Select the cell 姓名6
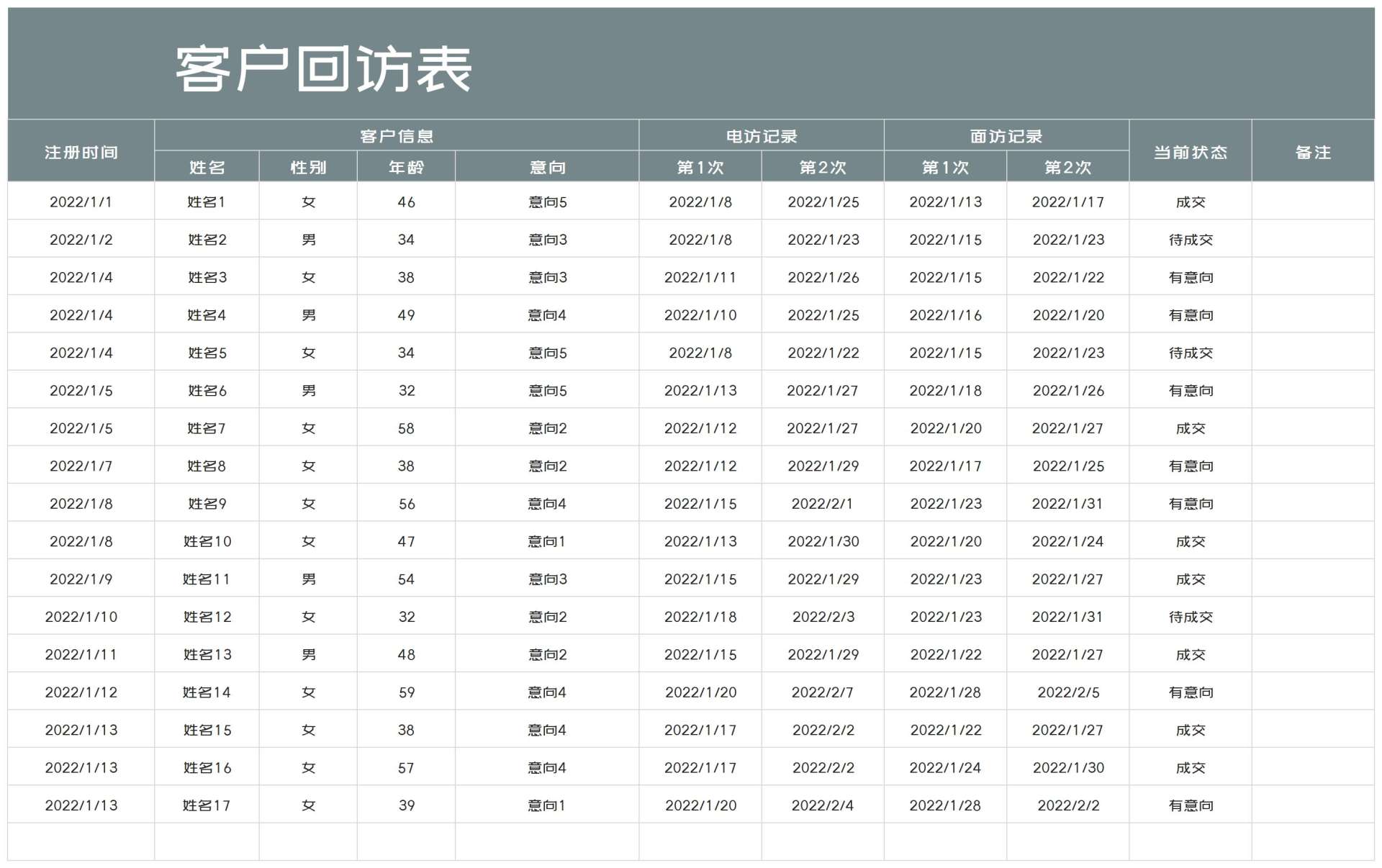This screenshot has height=868, width=1382. click(207, 391)
